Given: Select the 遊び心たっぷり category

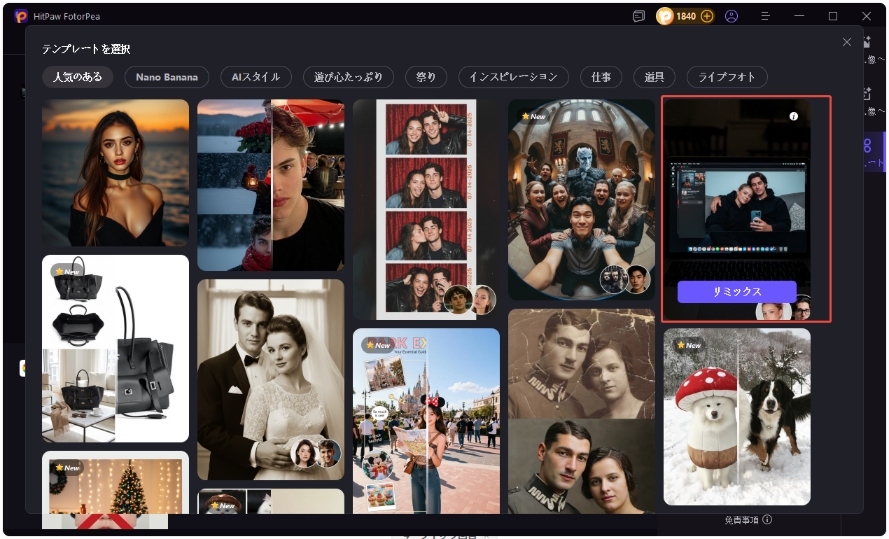Looking at the screenshot, I should pyautogui.click(x=348, y=77).
